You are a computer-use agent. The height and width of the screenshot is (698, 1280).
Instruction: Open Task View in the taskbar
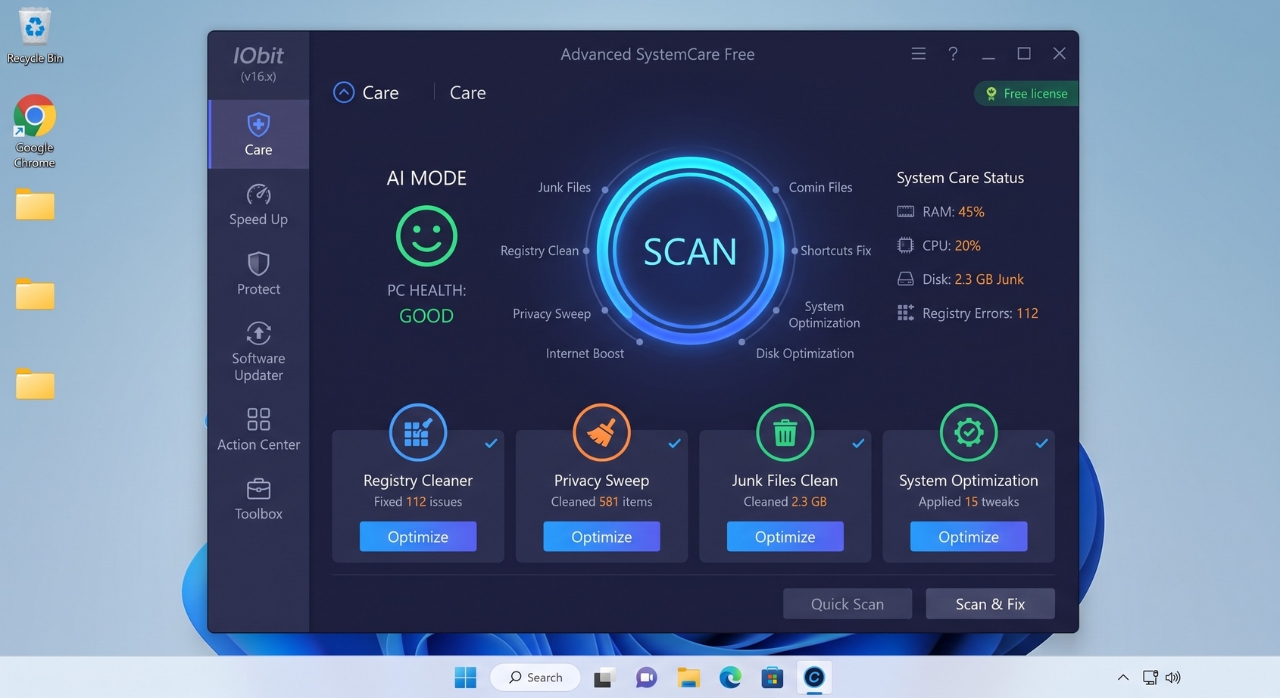[604, 677]
